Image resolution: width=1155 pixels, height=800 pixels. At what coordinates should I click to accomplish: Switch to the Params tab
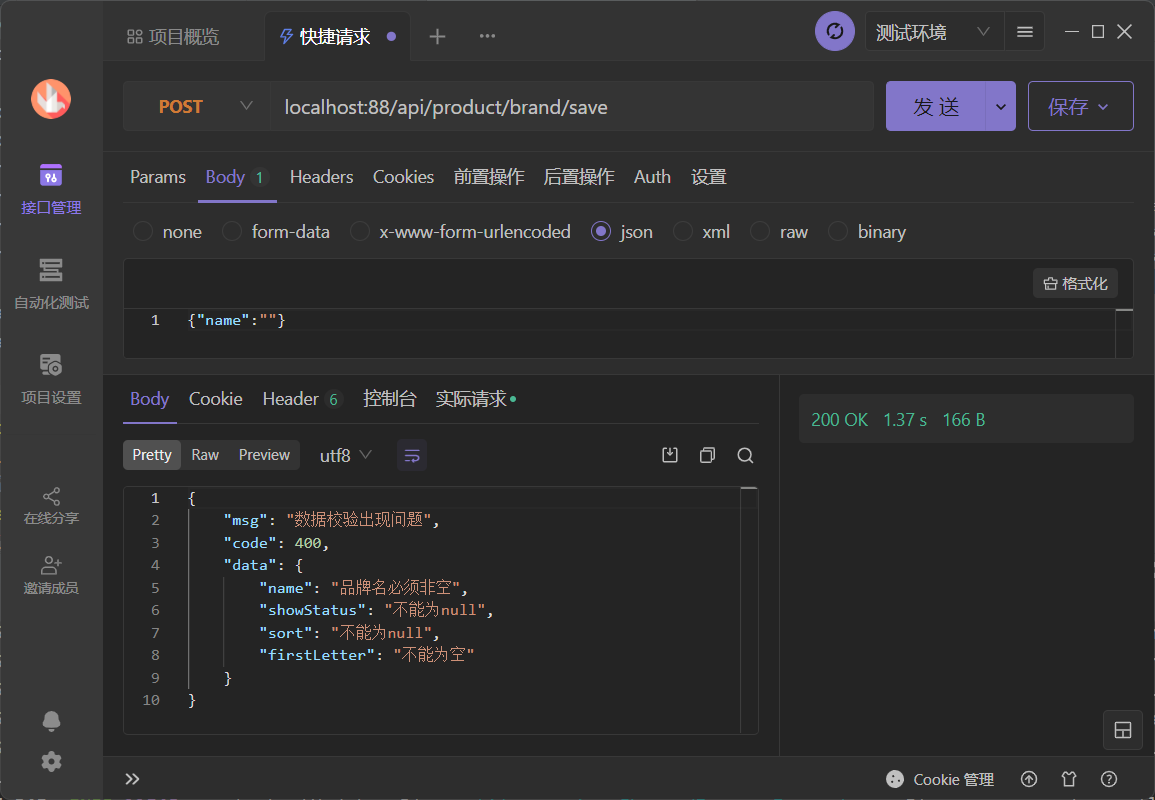point(158,177)
